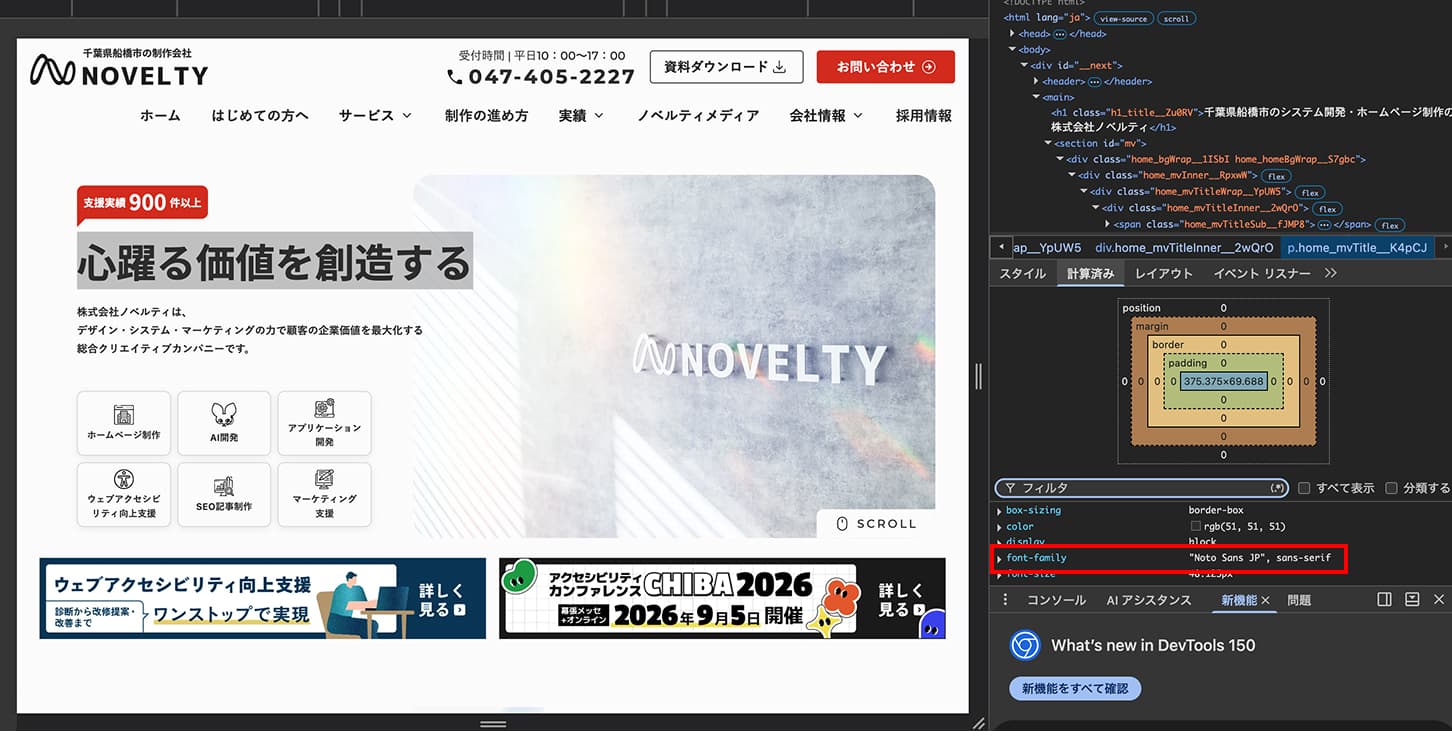The width and height of the screenshot is (1452, 737).
Task: Click the download icon in 資料ダウンロード button
Action: [x=780, y=67]
